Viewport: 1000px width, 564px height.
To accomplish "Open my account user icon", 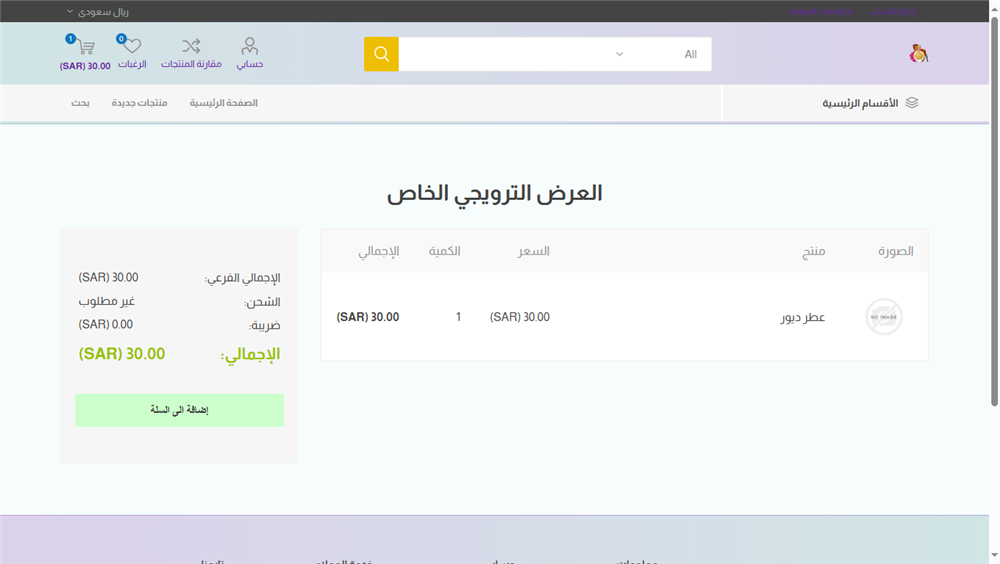I will 250,46.
